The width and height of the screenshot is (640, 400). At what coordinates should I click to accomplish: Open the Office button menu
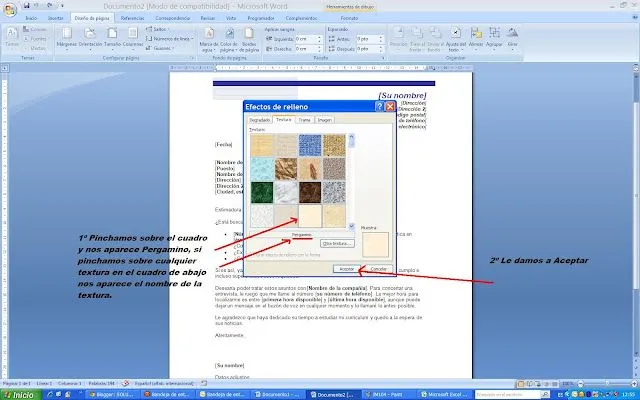(10, 9)
